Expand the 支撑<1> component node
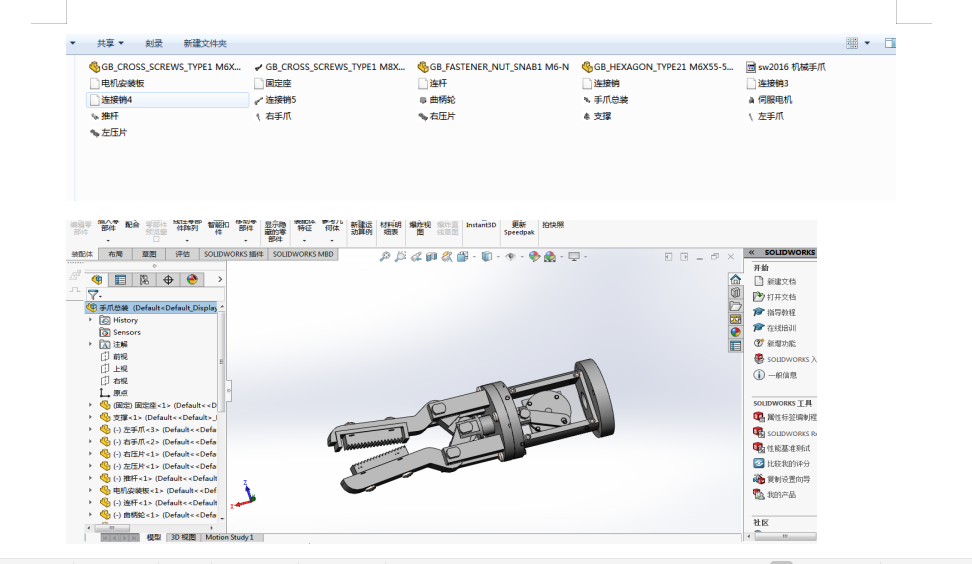This screenshot has height=564, width=972. click(91, 417)
